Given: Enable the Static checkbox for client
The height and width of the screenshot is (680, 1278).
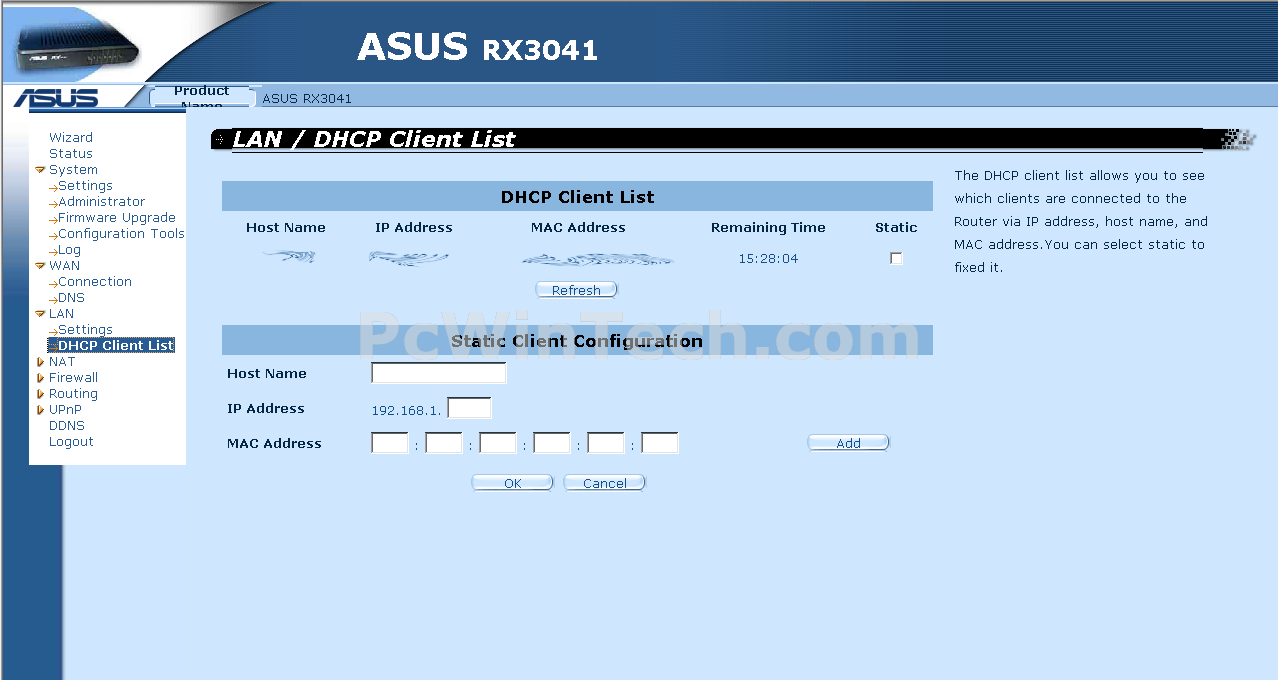Looking at the screenshot, I should pos(896,258).
